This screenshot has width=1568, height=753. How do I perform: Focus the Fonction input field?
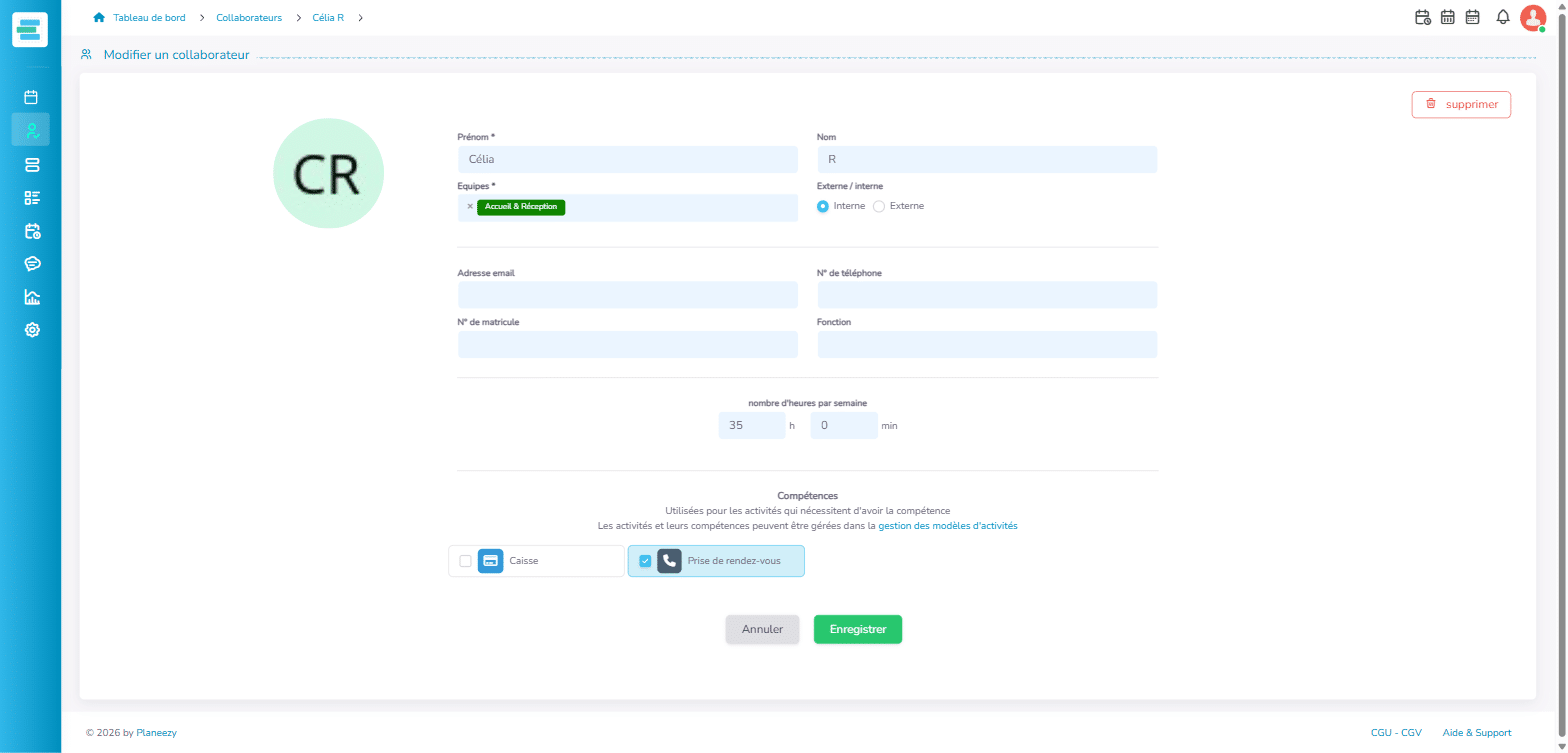tap(987, 344)
